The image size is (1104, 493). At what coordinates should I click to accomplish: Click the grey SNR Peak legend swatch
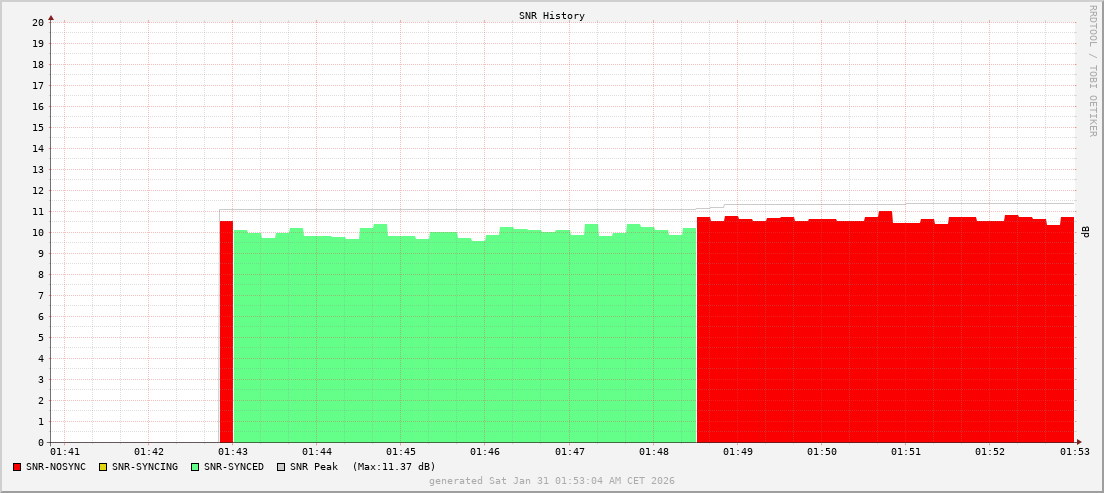(281, 467)
